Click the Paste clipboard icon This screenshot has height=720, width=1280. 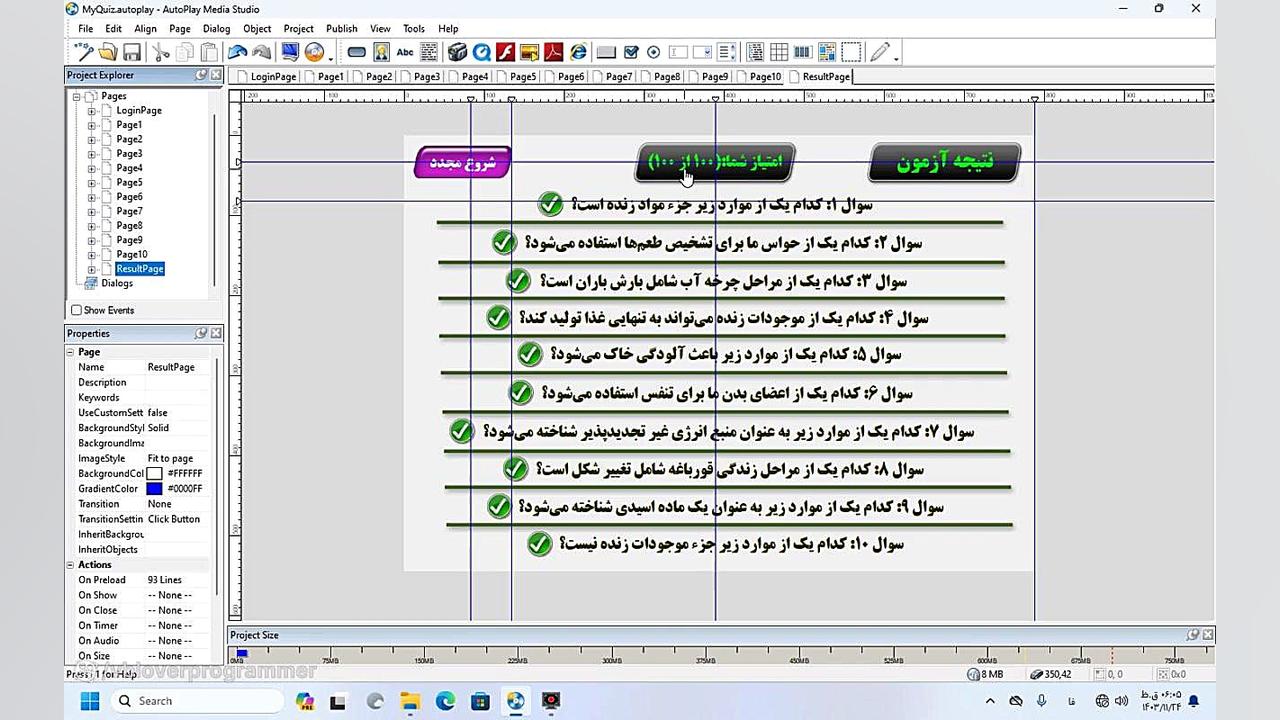tap(208, 52)
